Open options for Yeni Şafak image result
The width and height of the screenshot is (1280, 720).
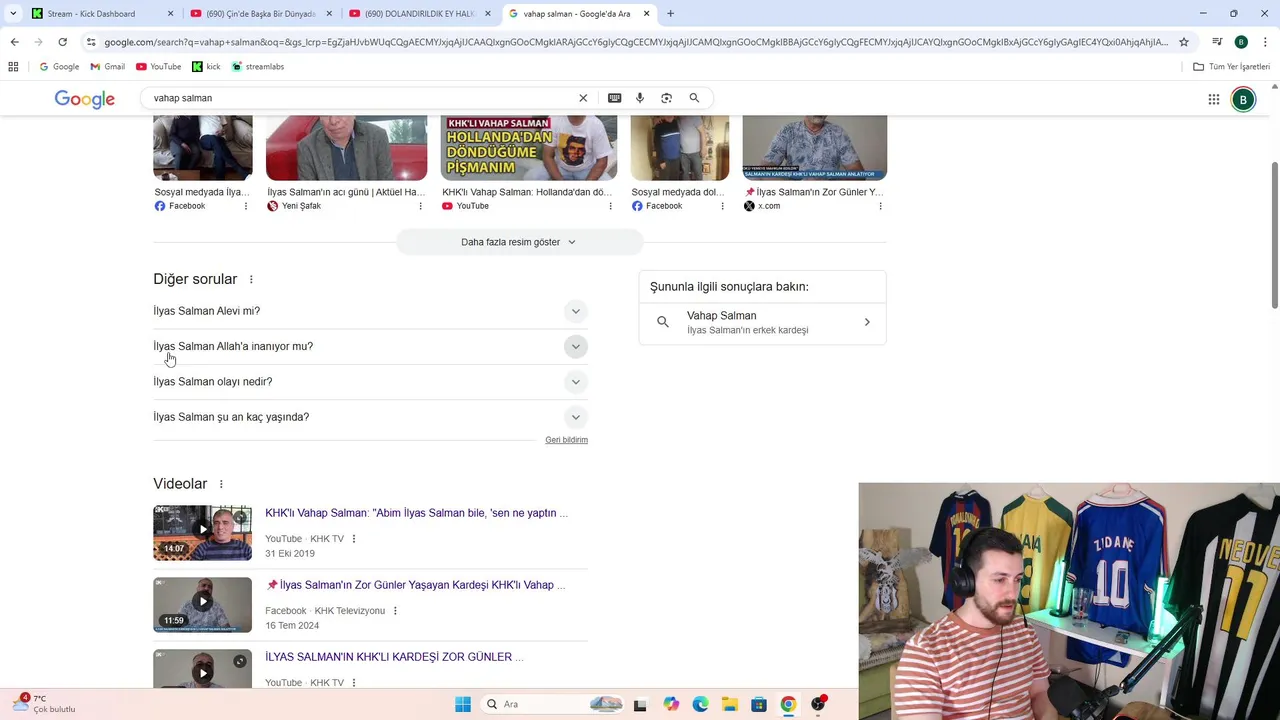click(x=420, y=206)
